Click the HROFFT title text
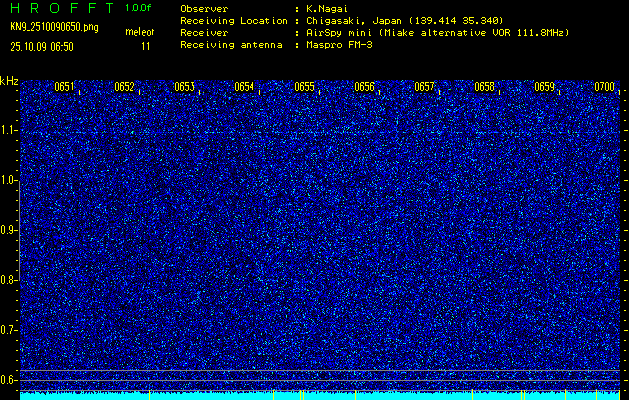This screenshot has height=400, width=629. pyautogui.click(x=60, y=8)
